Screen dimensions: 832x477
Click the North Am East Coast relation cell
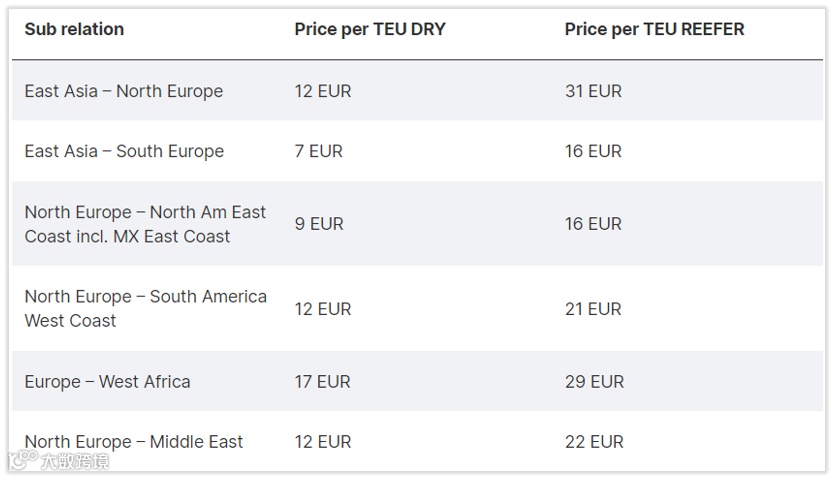click(145, 224)
